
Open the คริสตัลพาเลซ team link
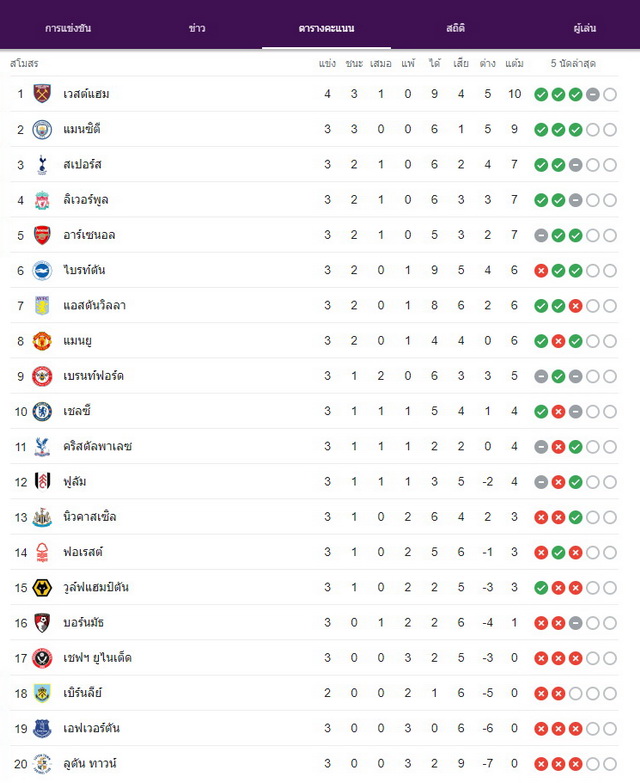[x=97, y=446]
